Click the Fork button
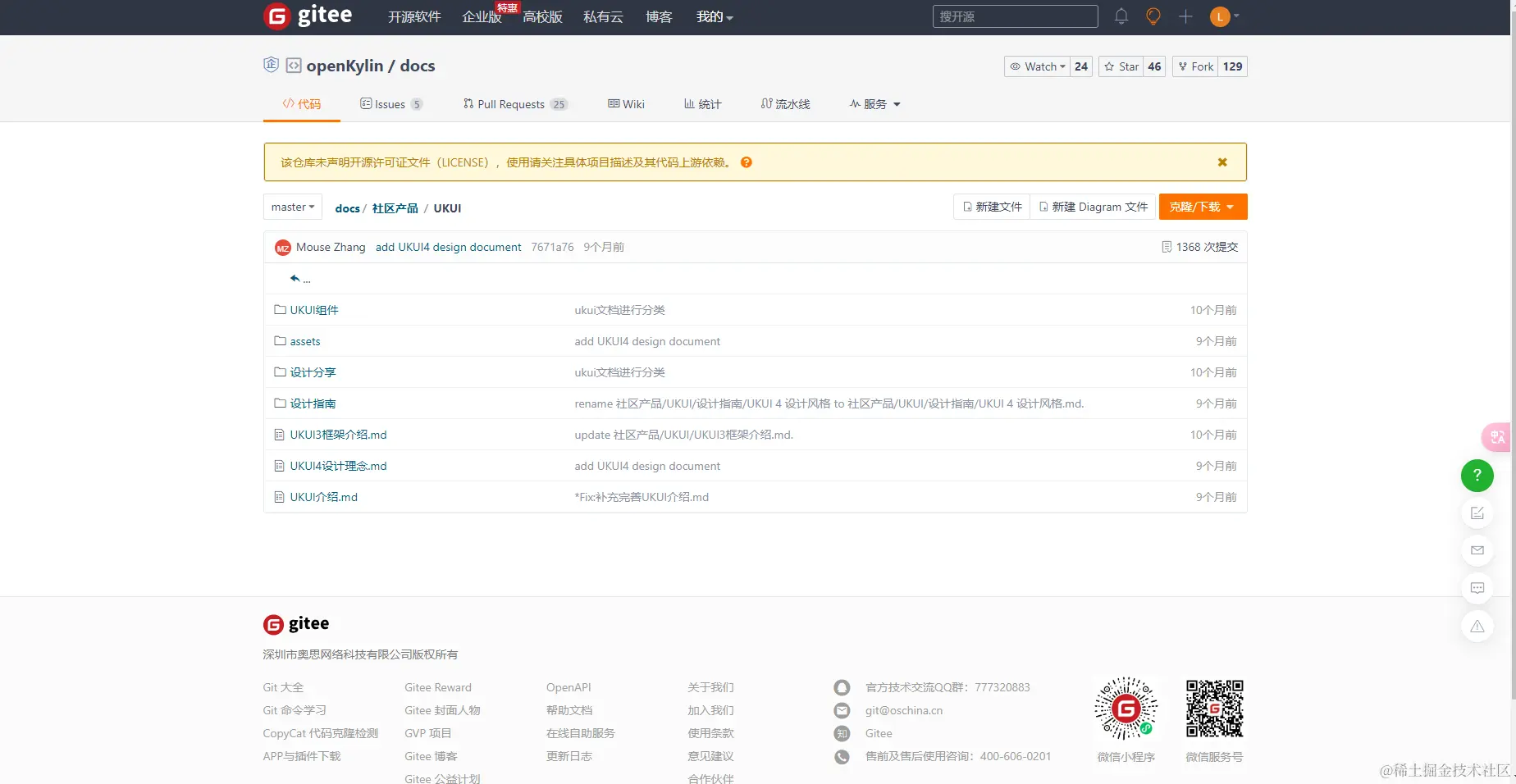1516x784 pixels. [x=1195, y=66]
